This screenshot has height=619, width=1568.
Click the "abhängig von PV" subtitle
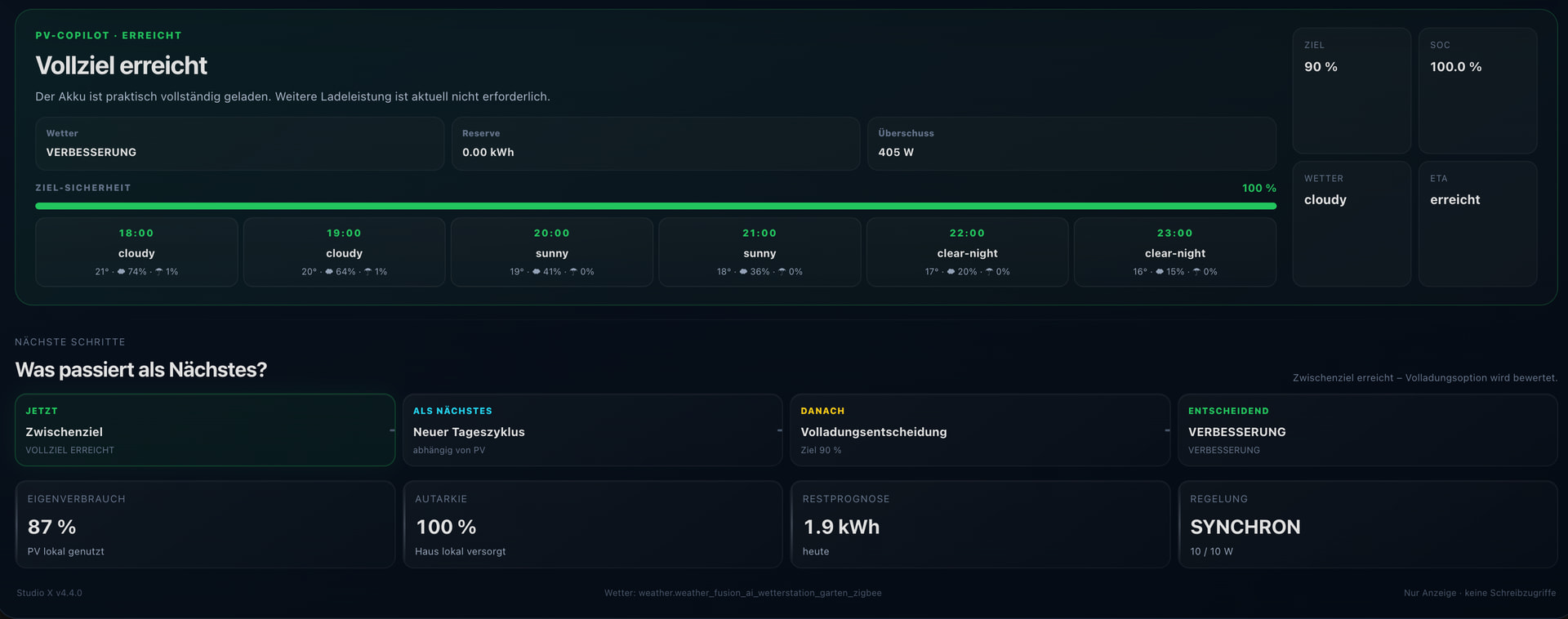pyautogui.click(x=448, y=451)
